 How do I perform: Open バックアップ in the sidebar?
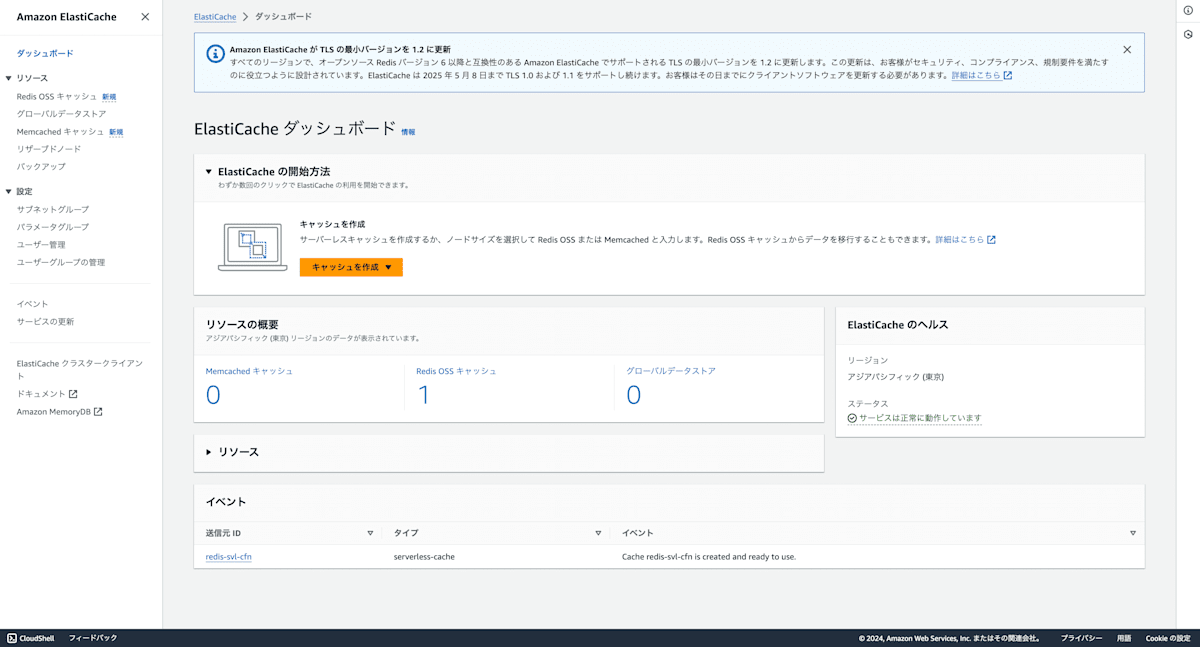tap(41, 166)
